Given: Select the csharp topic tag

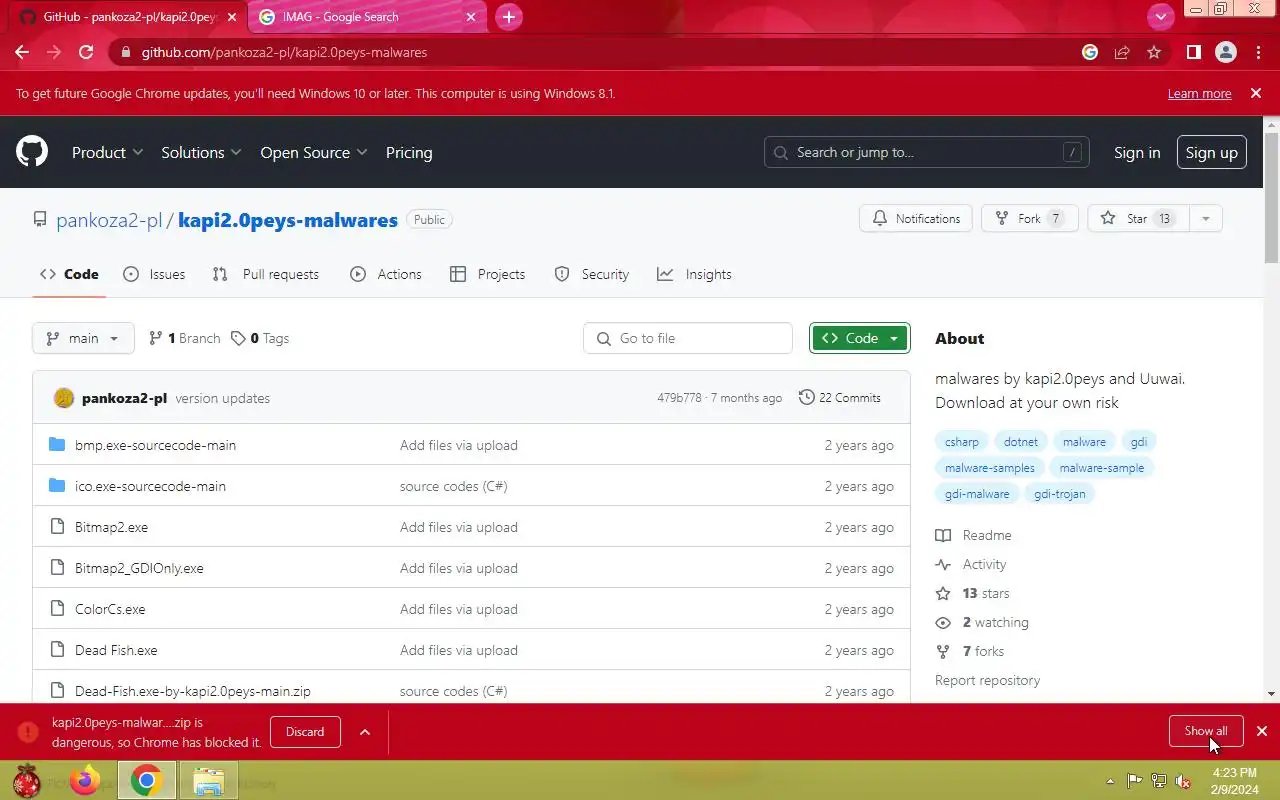Looking at the screenshot, I should click(962, 441).
